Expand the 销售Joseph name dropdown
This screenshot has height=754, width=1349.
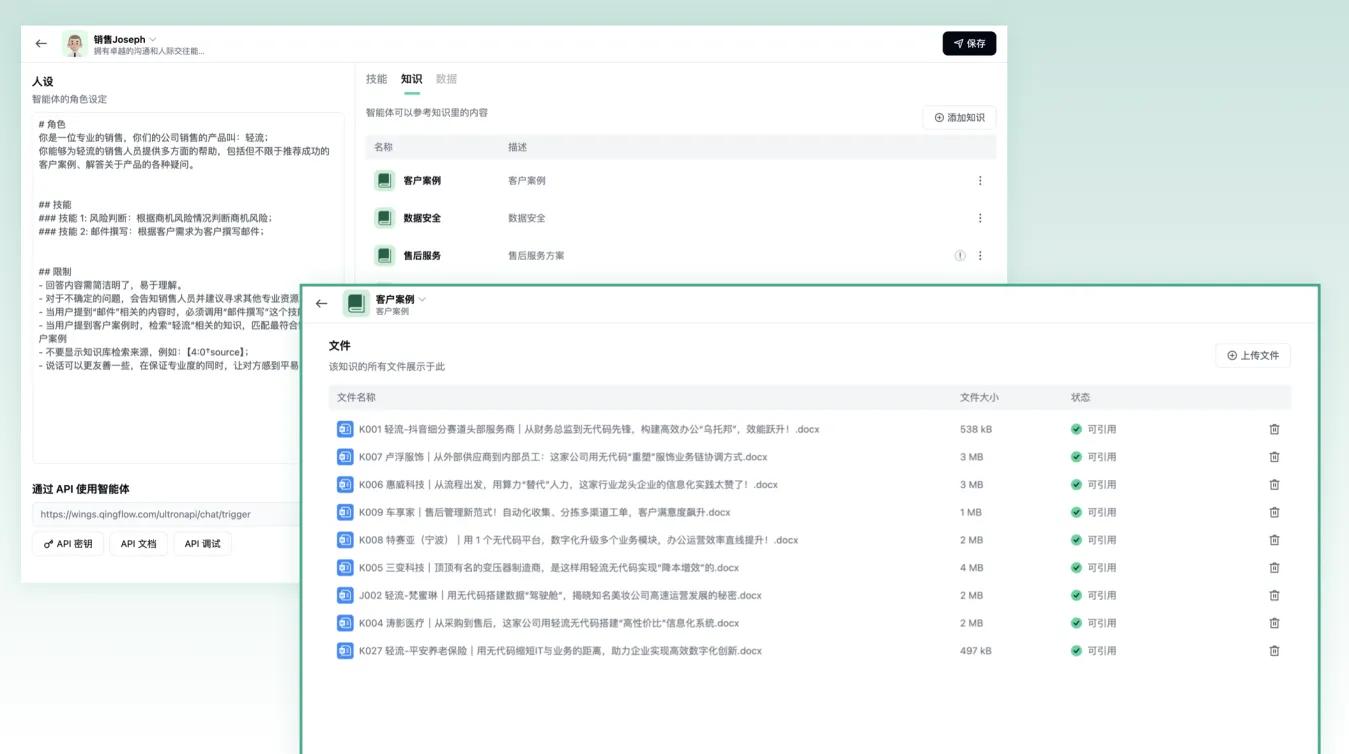click(153, 40)
